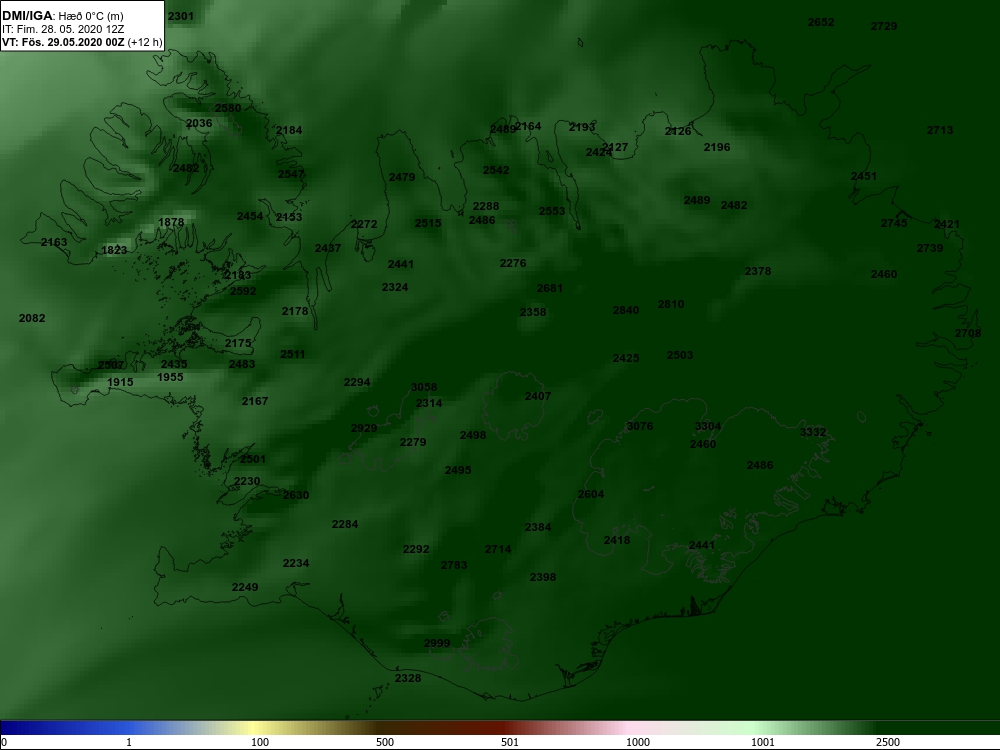Select the 2999 value near the south coast
Viewport: 1000px width, 750px height.
pos(437,643)
